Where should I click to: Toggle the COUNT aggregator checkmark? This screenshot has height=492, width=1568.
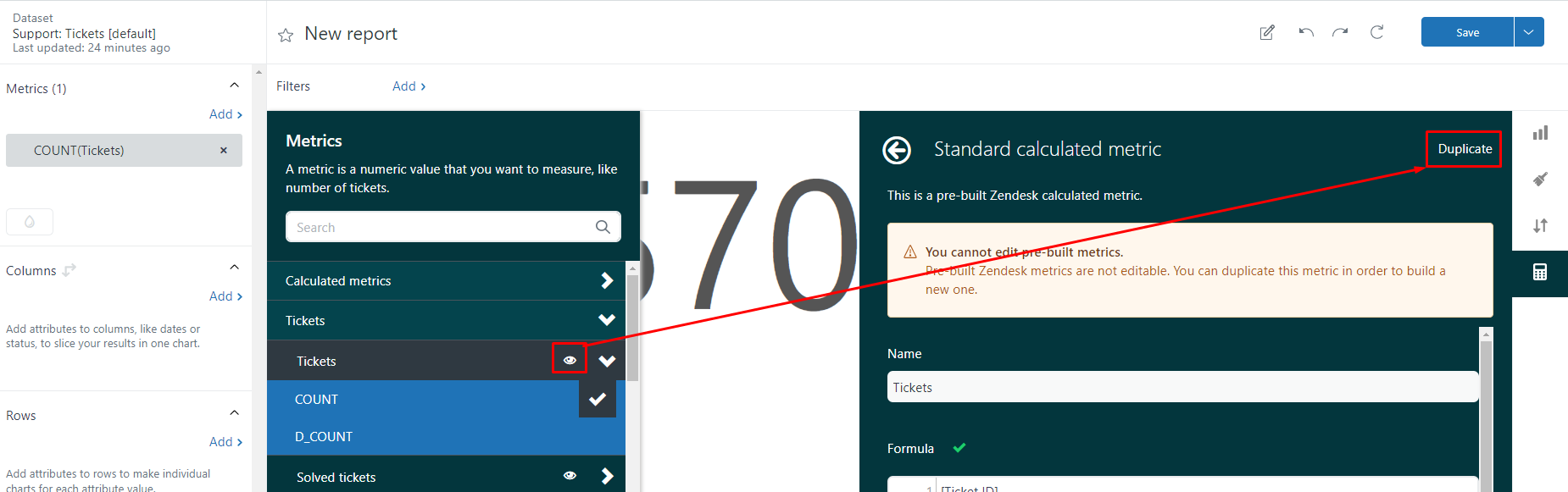598,399
